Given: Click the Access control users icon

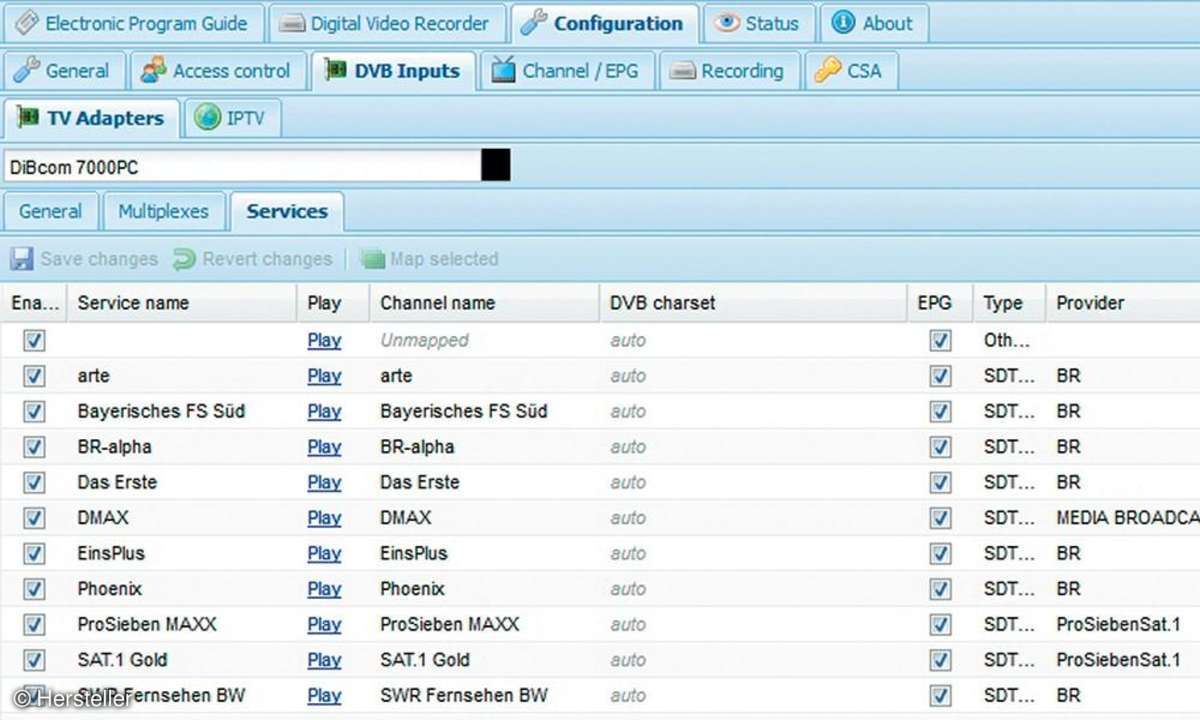Looking at the screenshot, I should (x=153, y=70).
